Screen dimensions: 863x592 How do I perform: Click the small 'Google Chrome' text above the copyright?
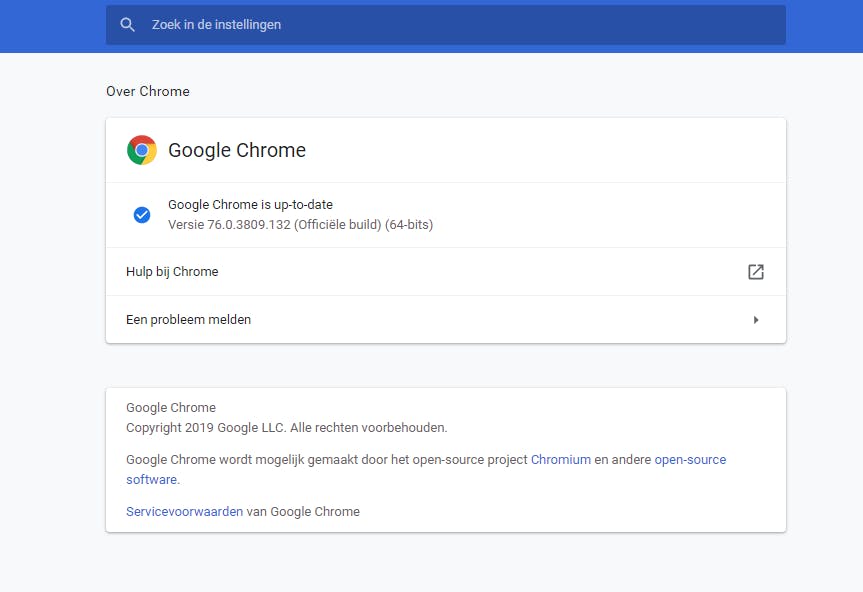171,408
